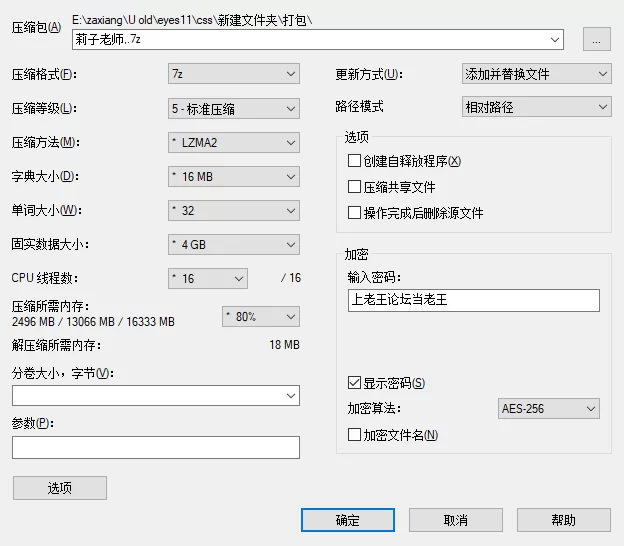Expand 固实数据大小 4 GB dropdown
Image resolution: width=624 pixels, height=546 pixels.
234,244
